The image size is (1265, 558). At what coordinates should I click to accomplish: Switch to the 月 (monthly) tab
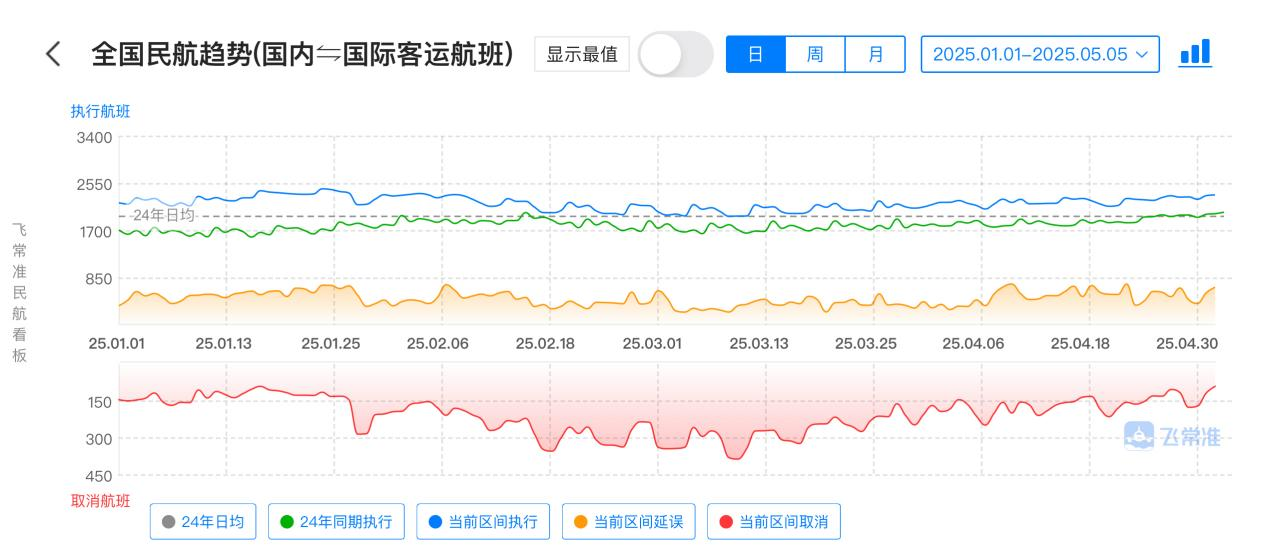tap(875, 54)
